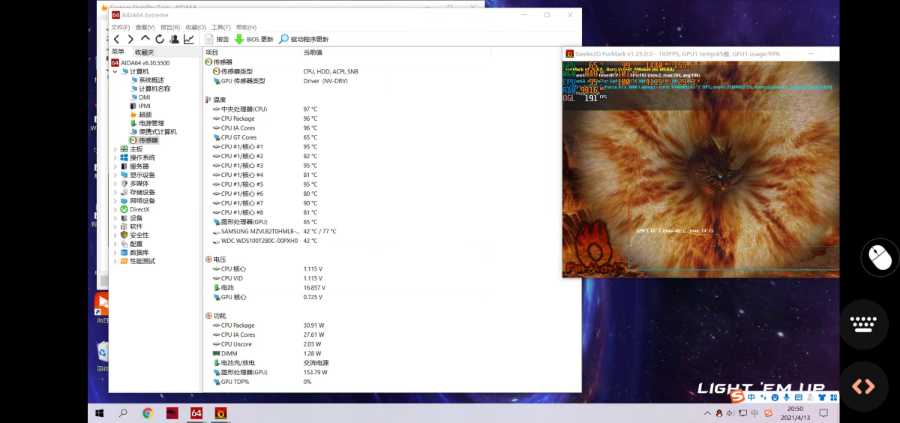Click the FurMark window title bar
This screenshot has height=423, width=900.
point(700,53)
